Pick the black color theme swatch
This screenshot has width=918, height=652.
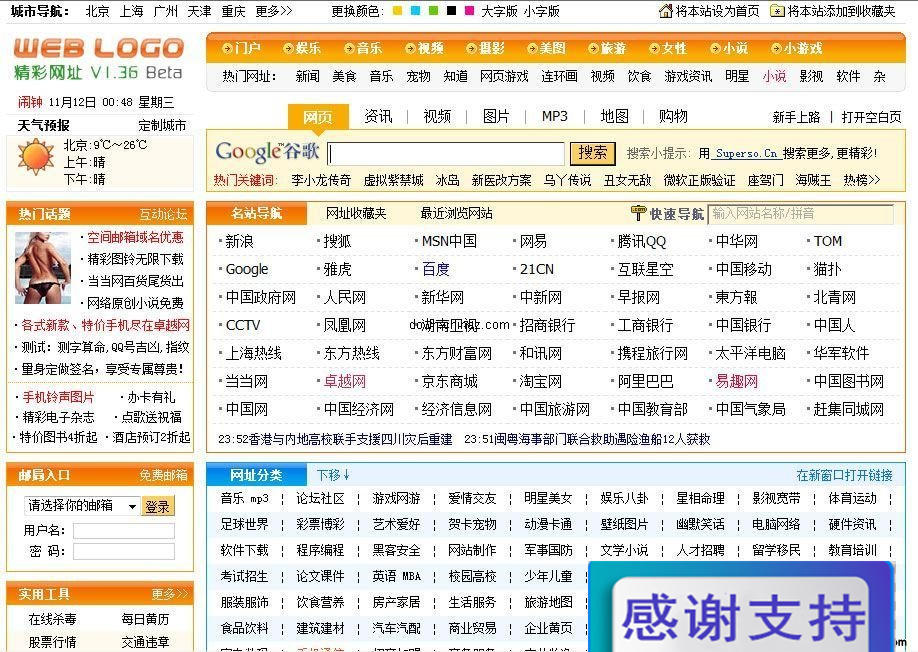point(451,11)
